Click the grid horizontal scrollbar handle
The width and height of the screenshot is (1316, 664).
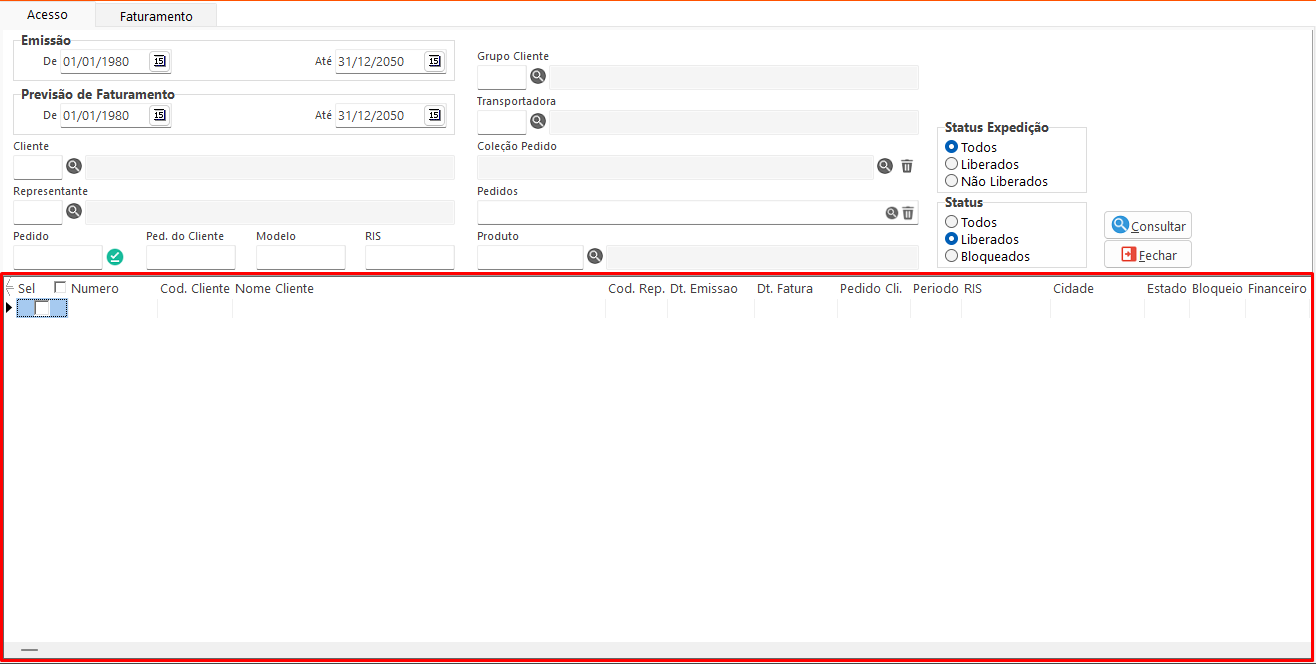29,650
